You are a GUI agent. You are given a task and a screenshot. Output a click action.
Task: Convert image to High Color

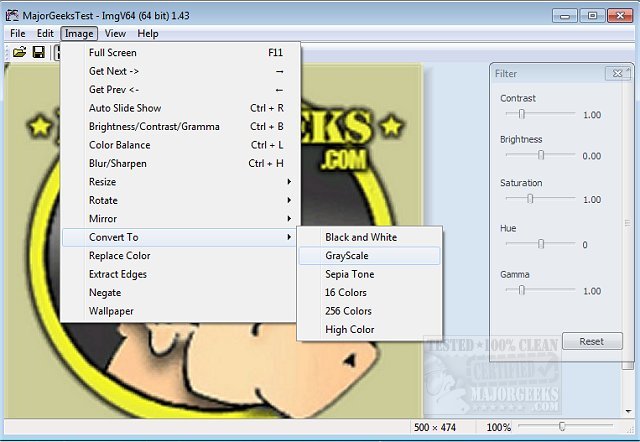tap(369, 329)
